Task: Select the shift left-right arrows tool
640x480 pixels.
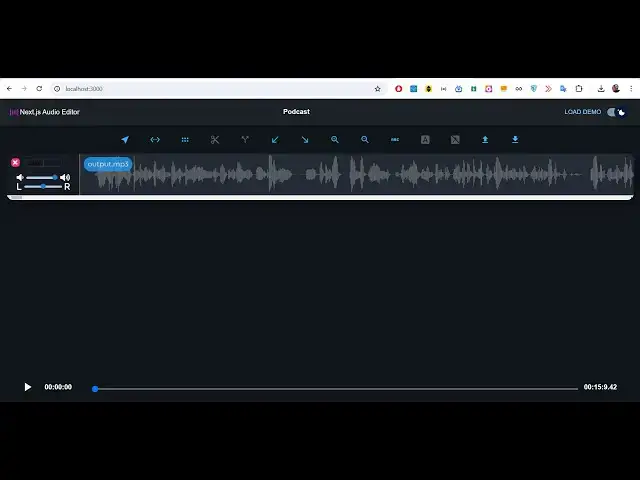Action: (x=155, y=140)
